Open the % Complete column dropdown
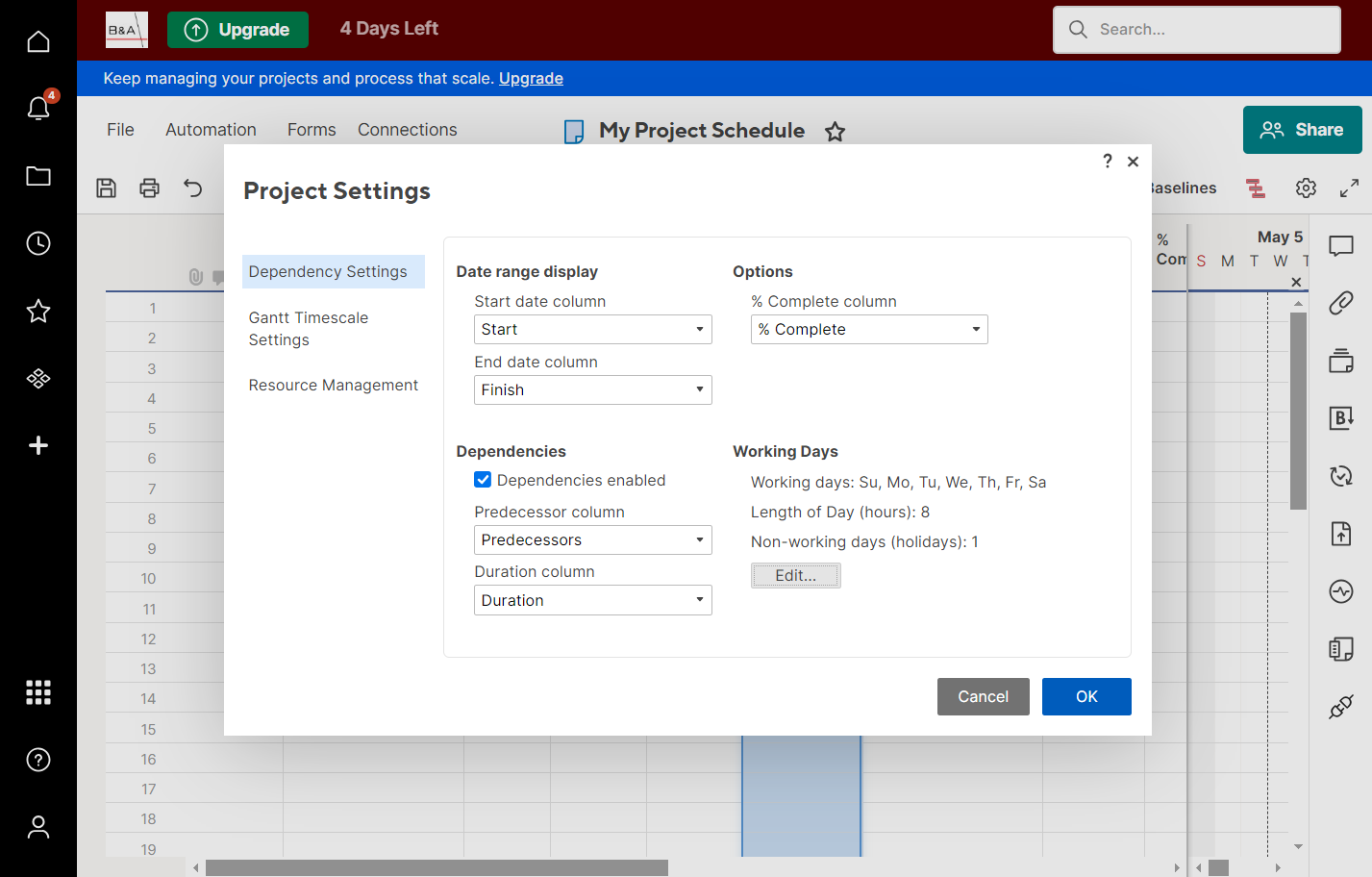 (869, 329)
